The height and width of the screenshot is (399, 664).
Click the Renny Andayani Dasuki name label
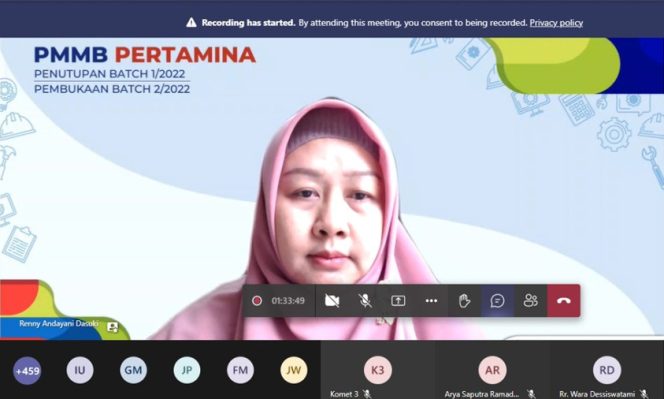pyautogui.click(x=59, y=324)
